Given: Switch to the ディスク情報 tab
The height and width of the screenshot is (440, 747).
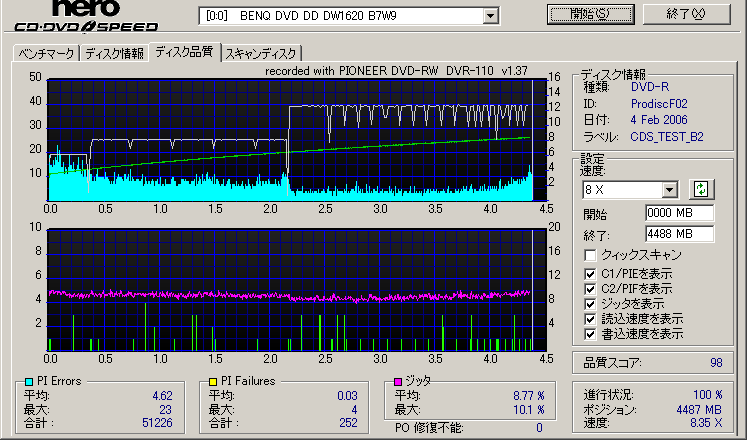Looking at the screenshot, I should 114,53.
